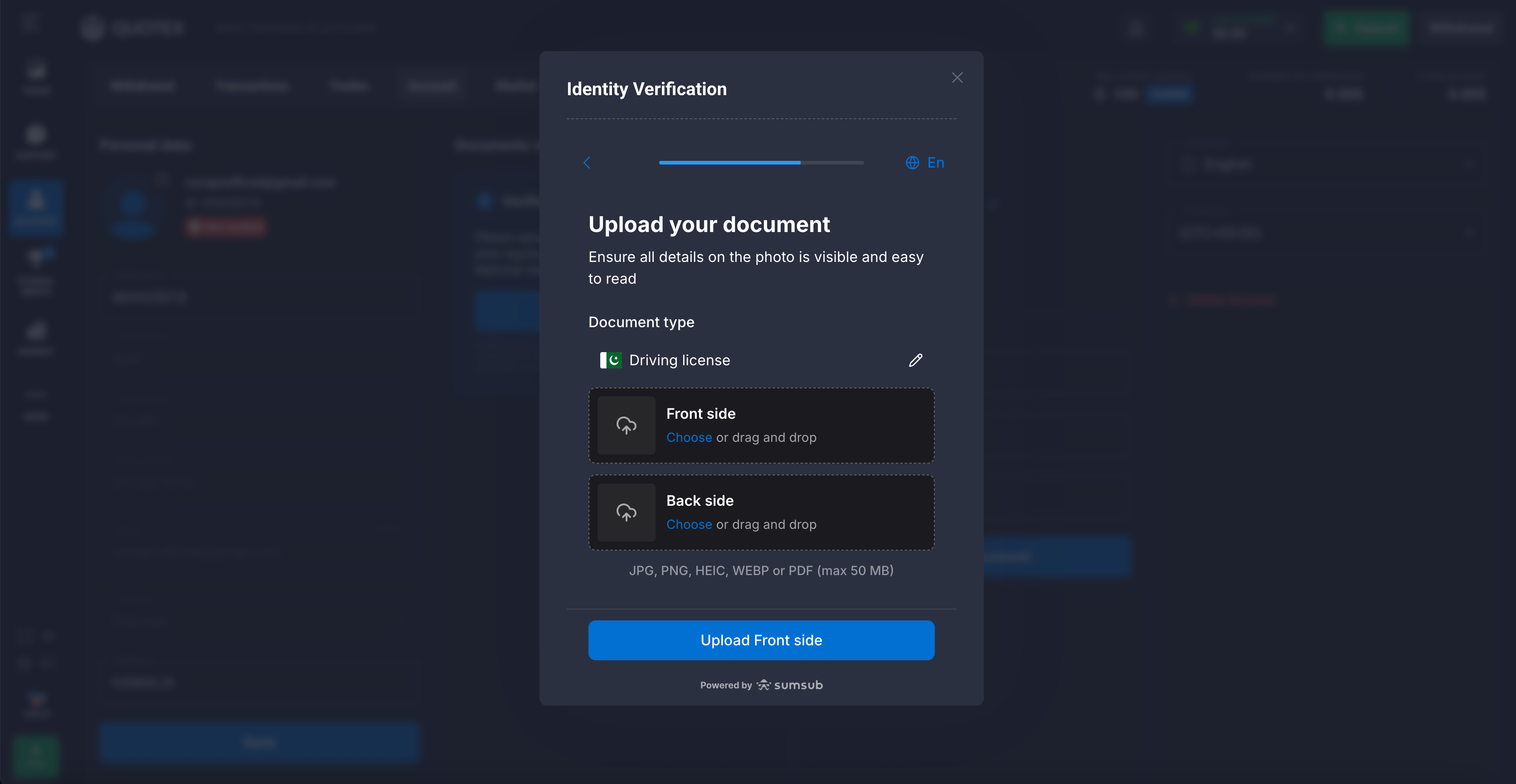1516x784 pixels.
Task: Open the En language selector
Action: (935, 163)
